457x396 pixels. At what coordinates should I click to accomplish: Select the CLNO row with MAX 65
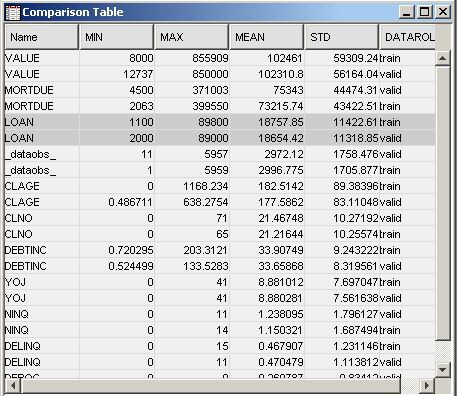[220, 234]
